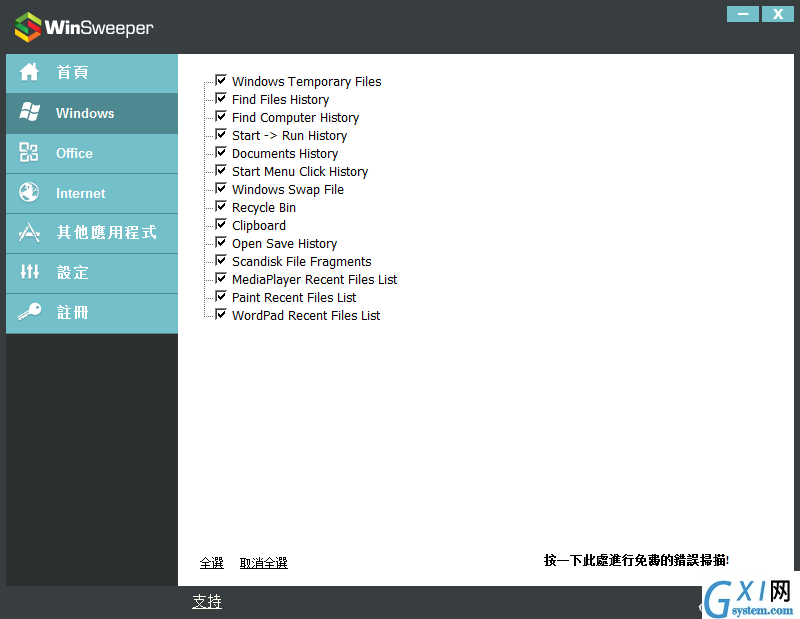Select 'Paint Recent Files List' label
This screenshot has width=800, height=619.
coord(294,298)
